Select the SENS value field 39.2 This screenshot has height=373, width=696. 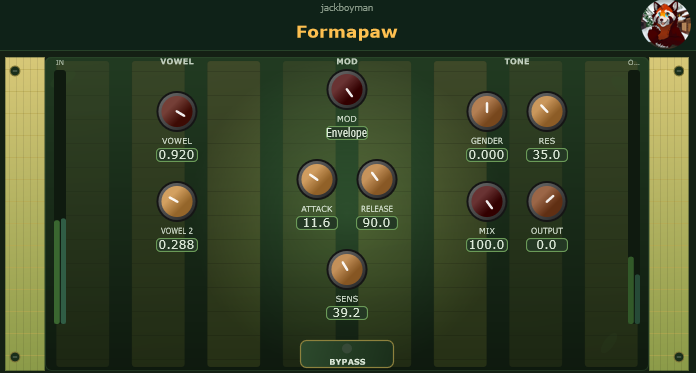point(347,313)
